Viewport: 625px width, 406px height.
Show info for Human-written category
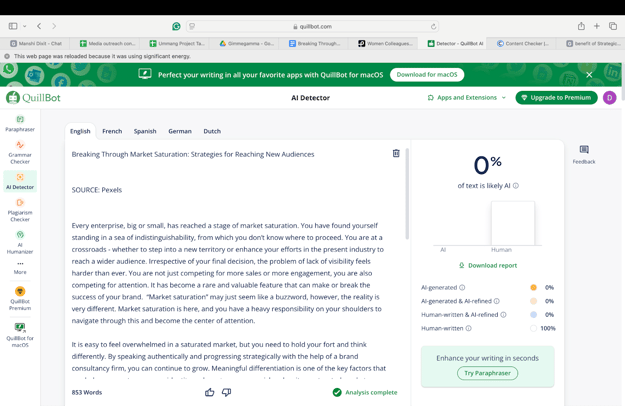468,328
